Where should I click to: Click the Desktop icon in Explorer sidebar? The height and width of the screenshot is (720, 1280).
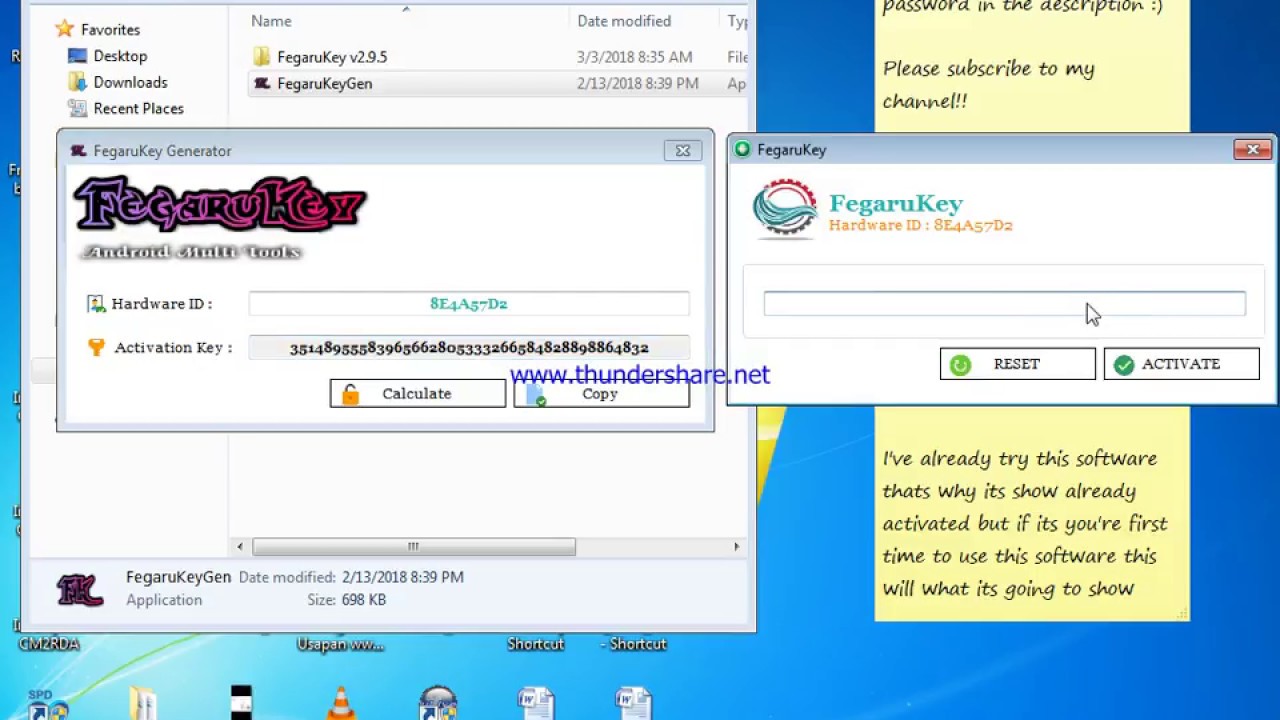click(x=77, y=56)
